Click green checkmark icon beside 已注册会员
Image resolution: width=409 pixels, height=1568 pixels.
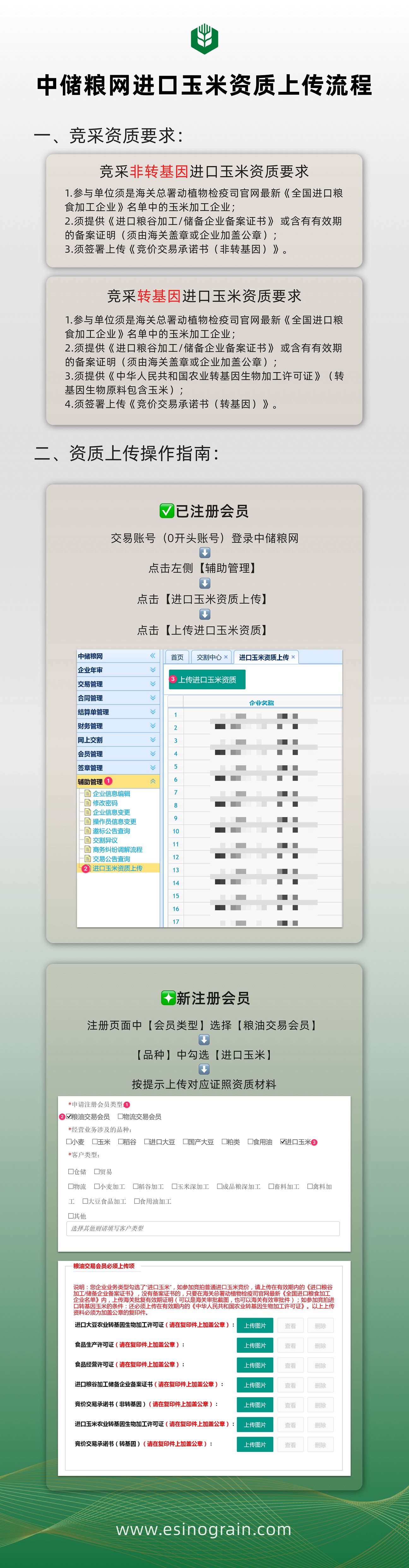[167, 511]
